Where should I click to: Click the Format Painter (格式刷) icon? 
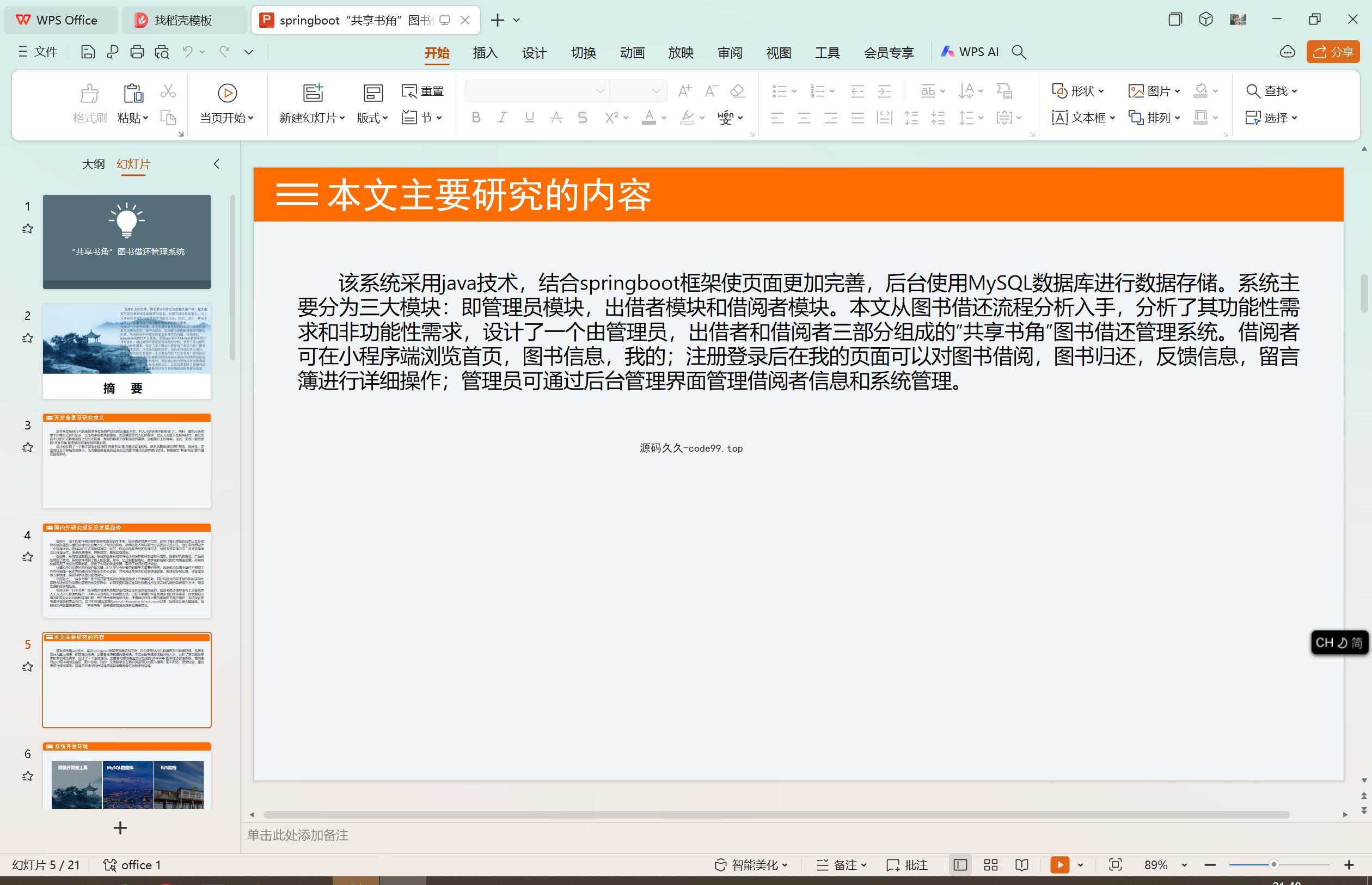[90, 93]
